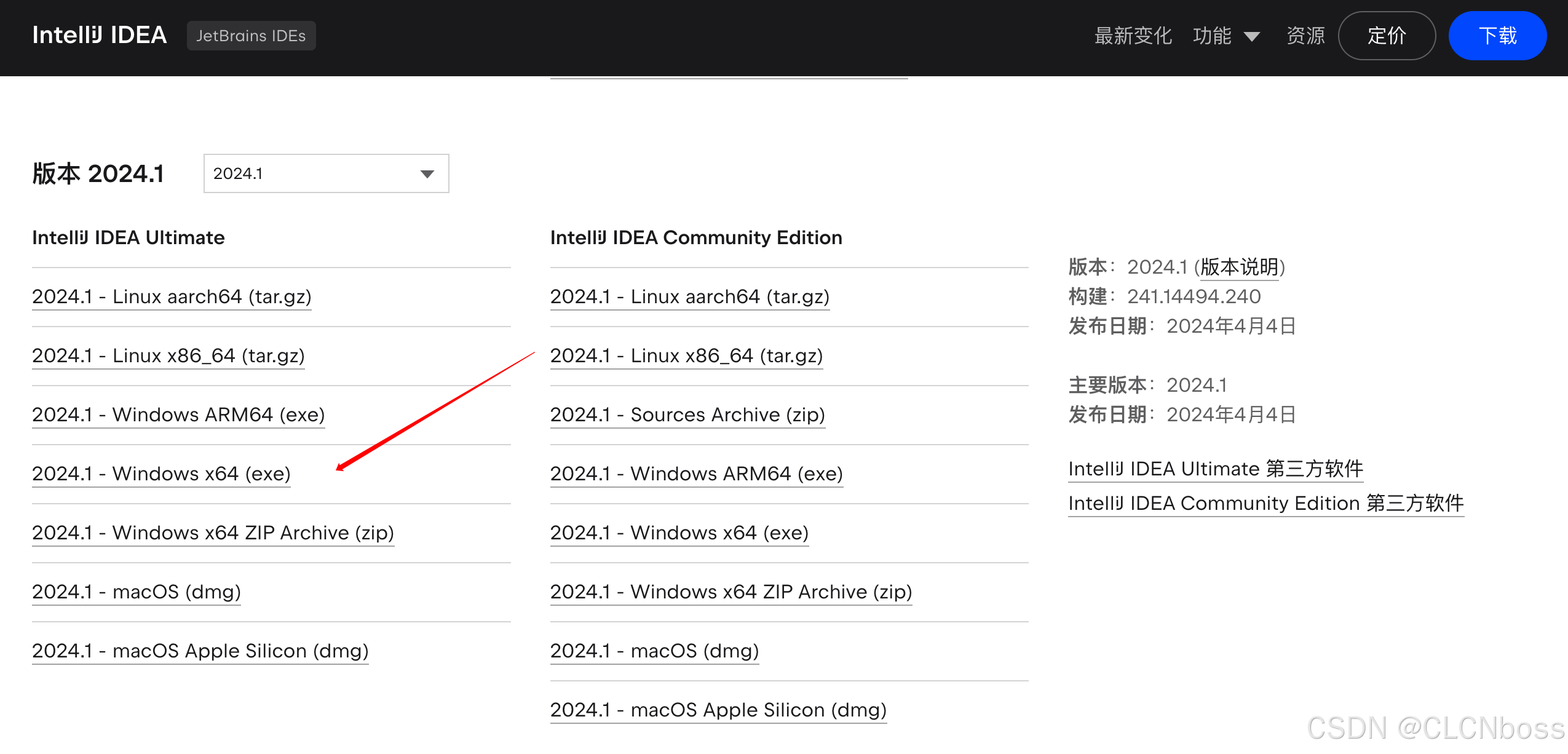Click the 版本 2024.1 heading
The image size is (1568, 754).
coord(98,173)
